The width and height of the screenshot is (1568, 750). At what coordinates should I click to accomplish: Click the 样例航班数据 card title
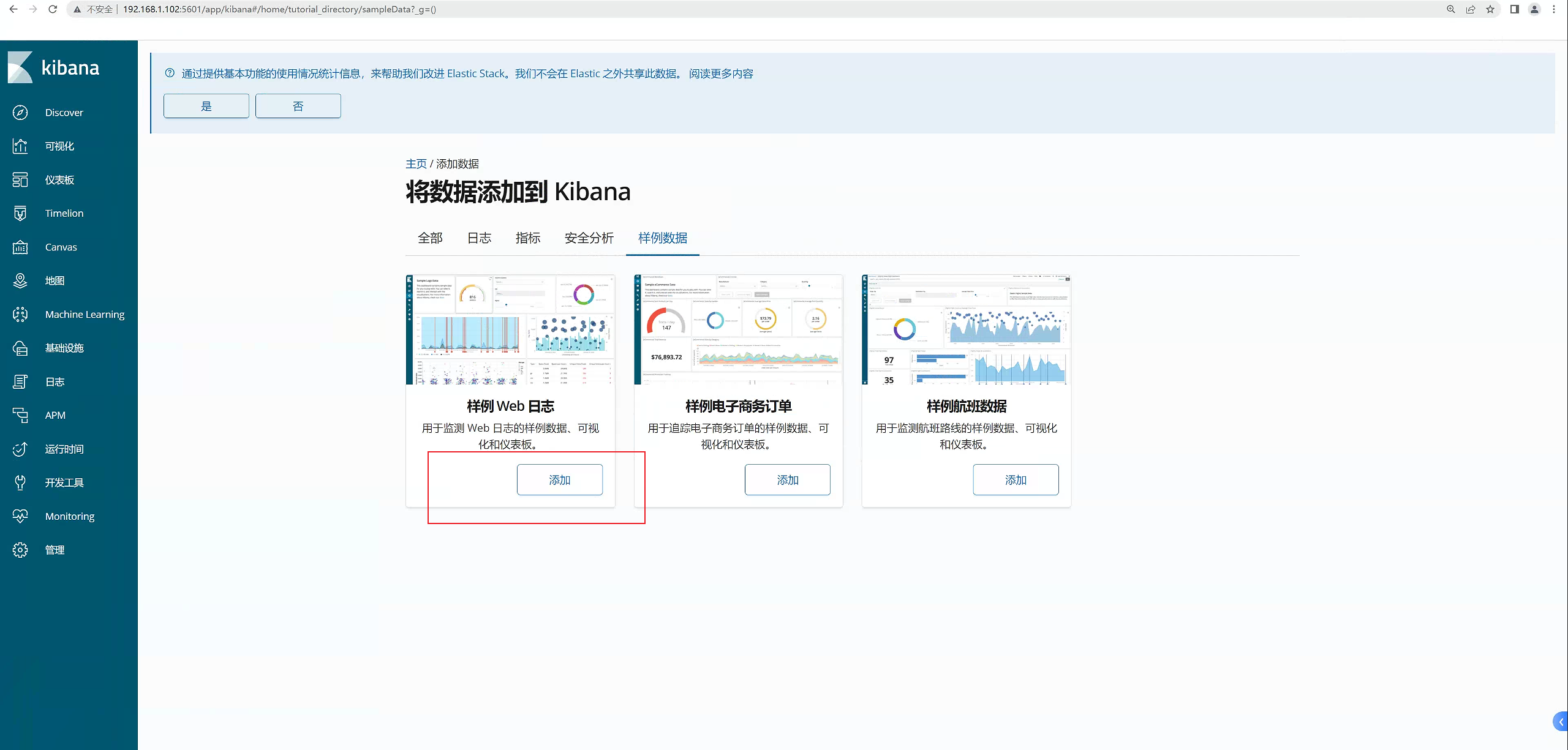click(x=967, y=407)
